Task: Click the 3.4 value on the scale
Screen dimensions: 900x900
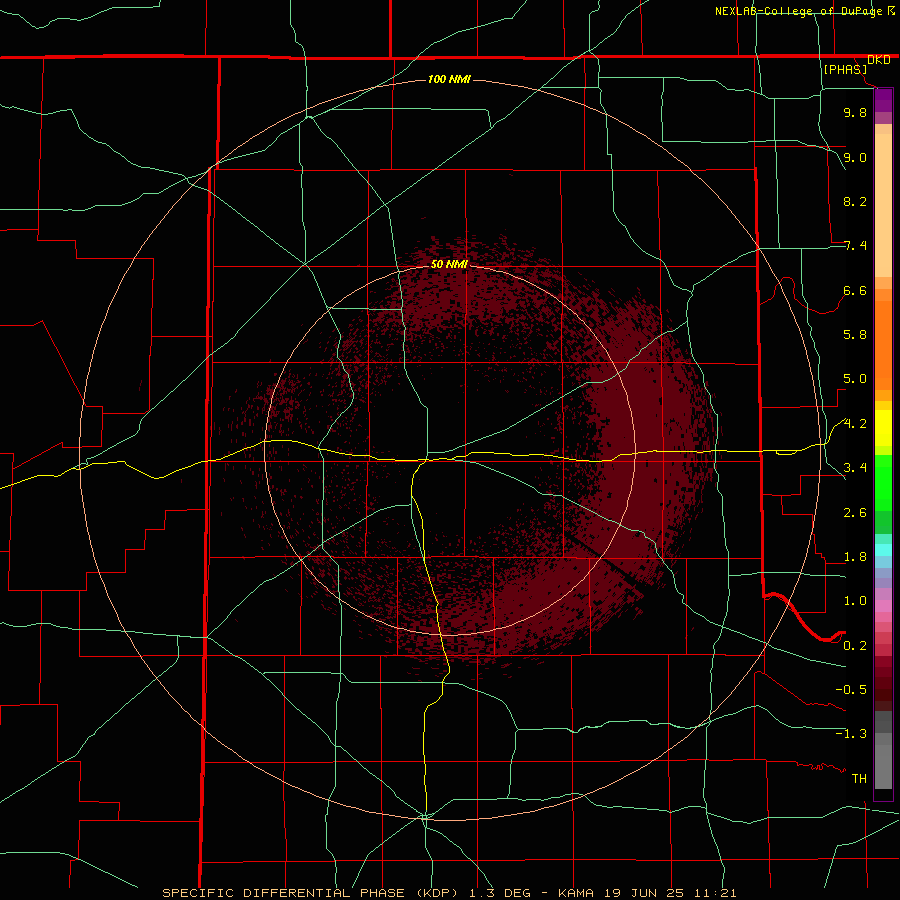Action: coord(855,468)
